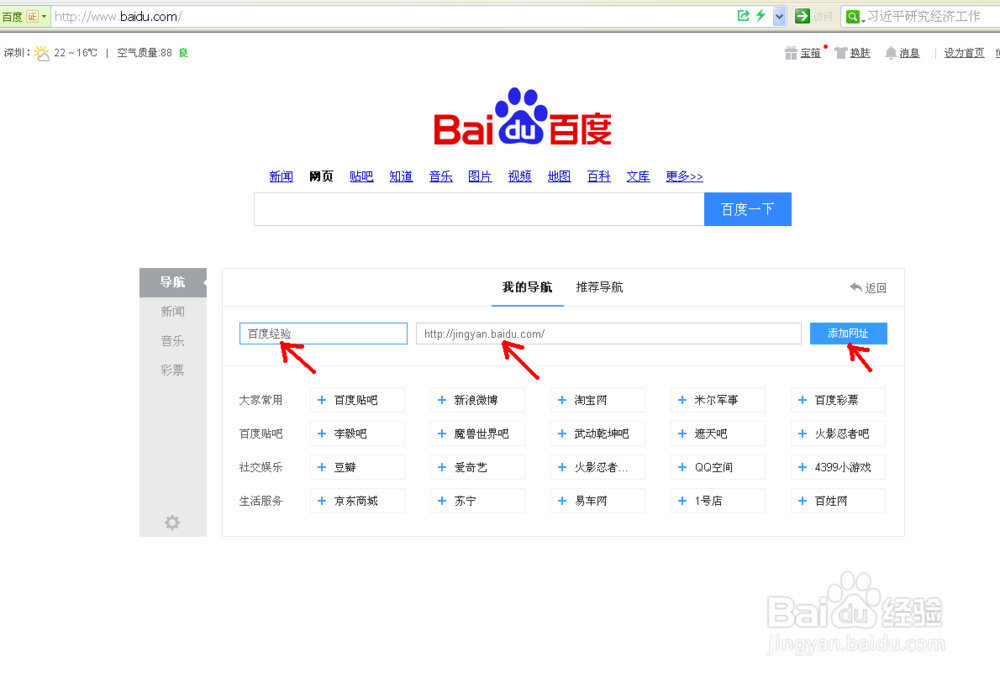Open the address bar history dropdown
The width and height of the screenshot is (1000, 678).
779,17
